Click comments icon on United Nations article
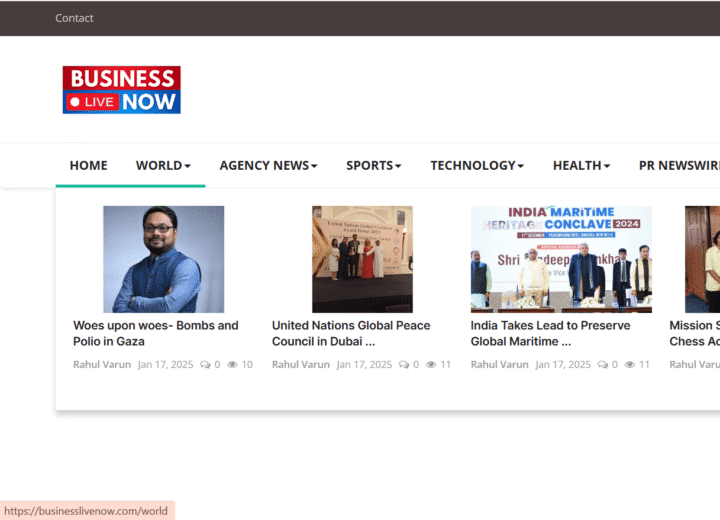This screenshot has width=720, height=520. [404, 365]
